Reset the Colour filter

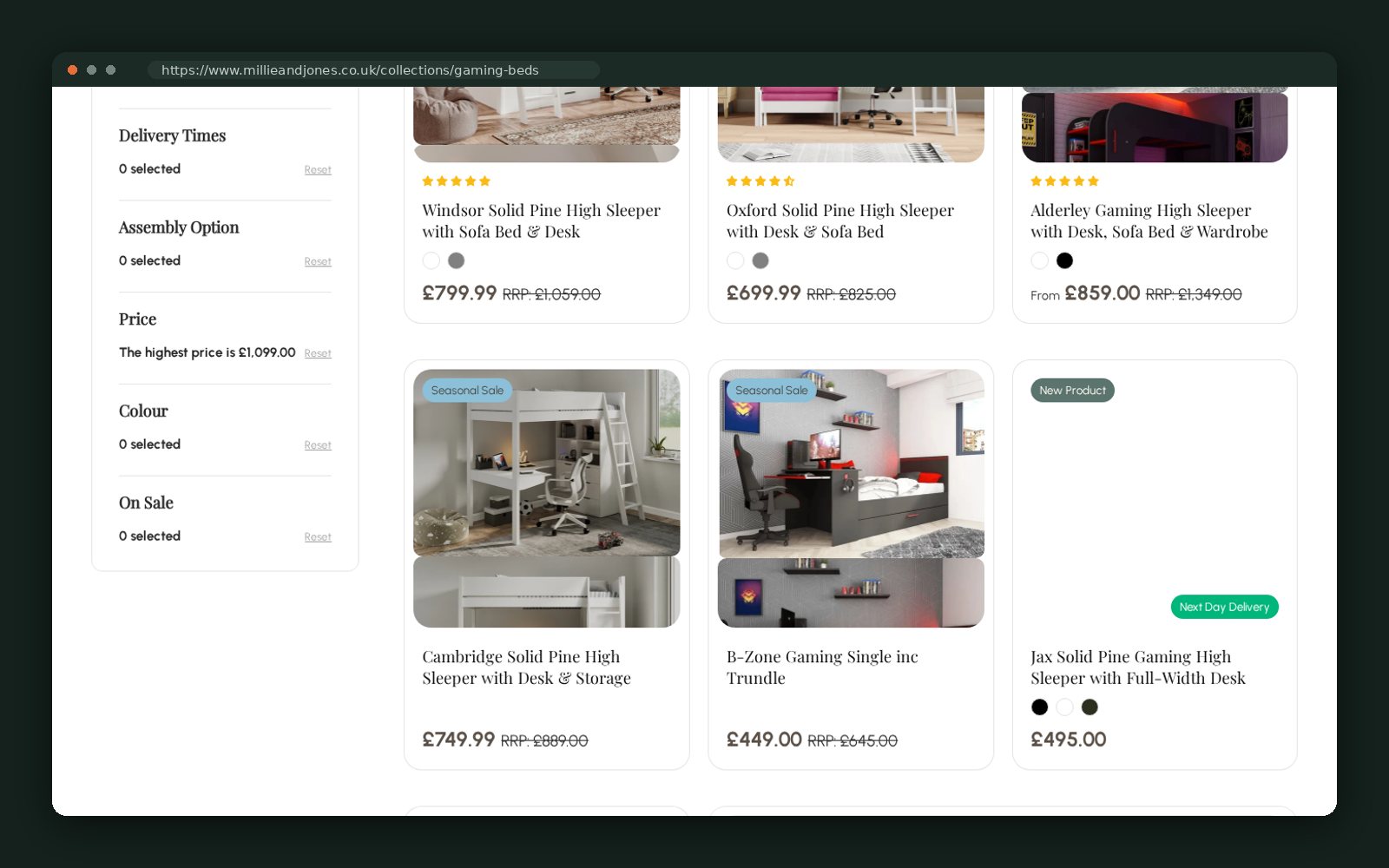point(318,446)
